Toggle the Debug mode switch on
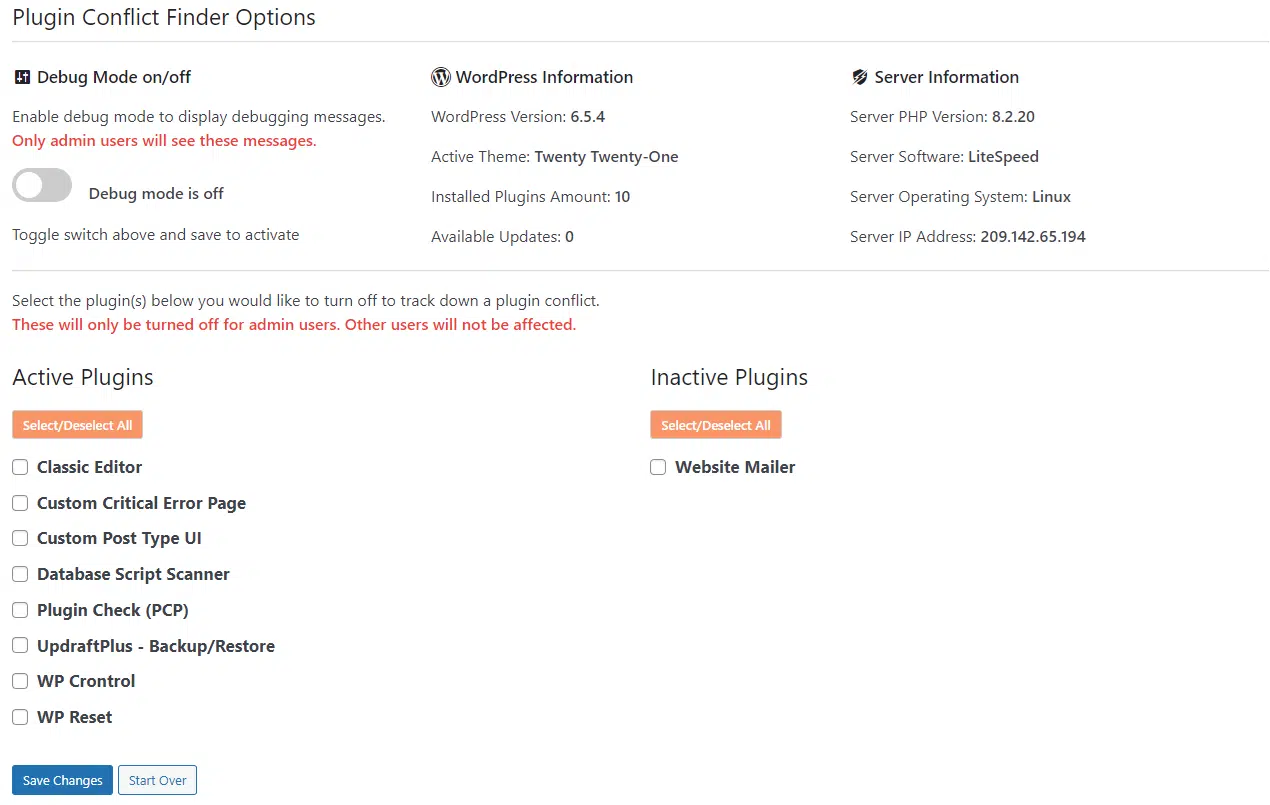 41,185
